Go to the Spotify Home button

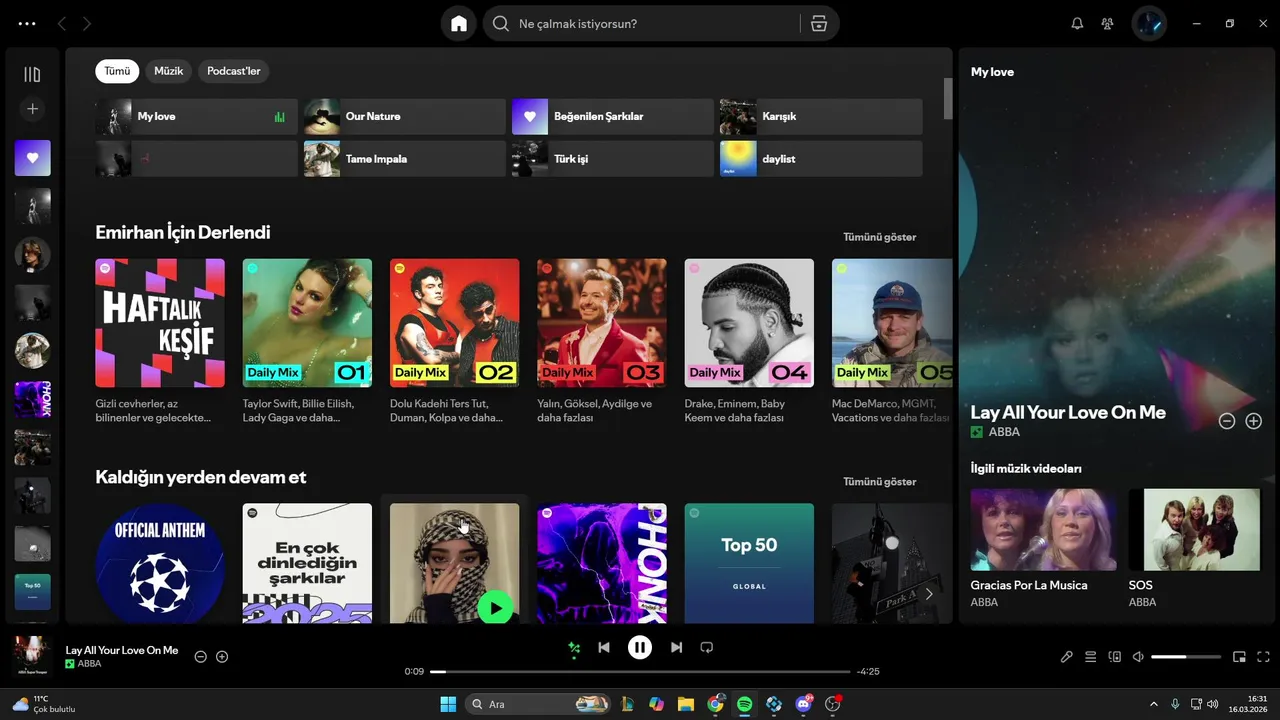pyautogui.click(x=459, y=23)
